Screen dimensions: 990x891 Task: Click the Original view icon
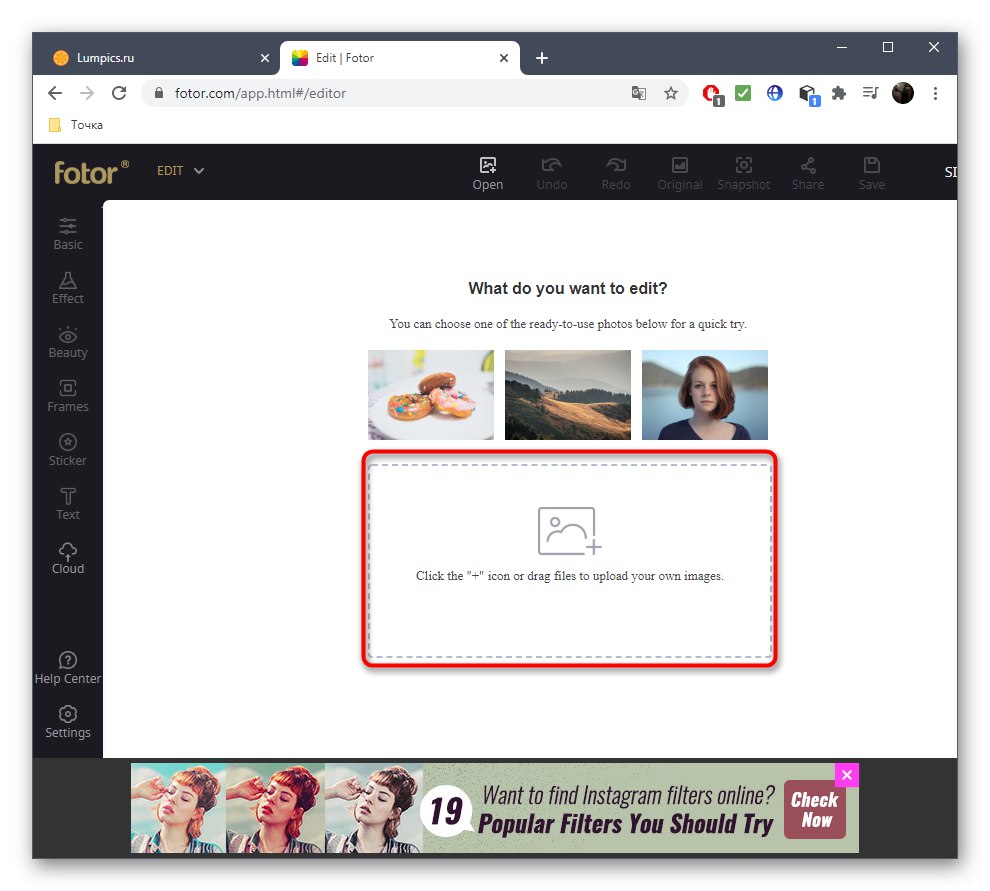pyautogui.click(x=680, y=172)
